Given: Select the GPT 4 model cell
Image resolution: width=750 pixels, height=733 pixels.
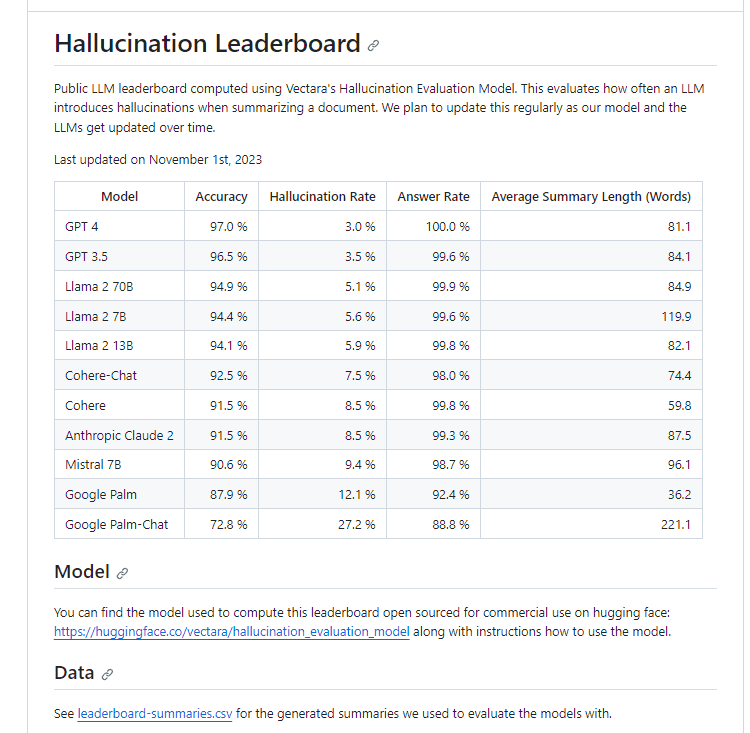Looking at the screenshot, I should coord(120,226).
